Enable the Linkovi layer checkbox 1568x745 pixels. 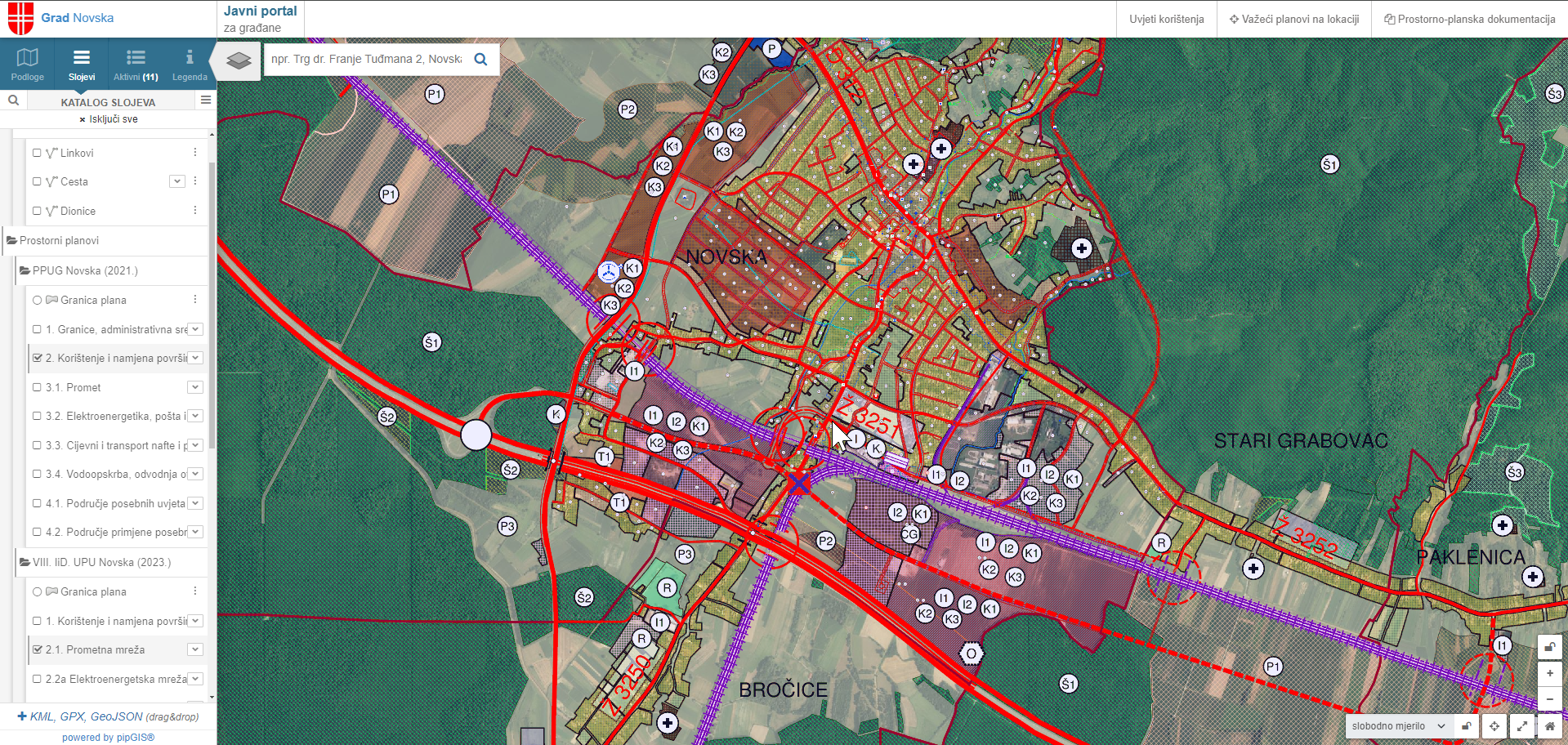37,153
